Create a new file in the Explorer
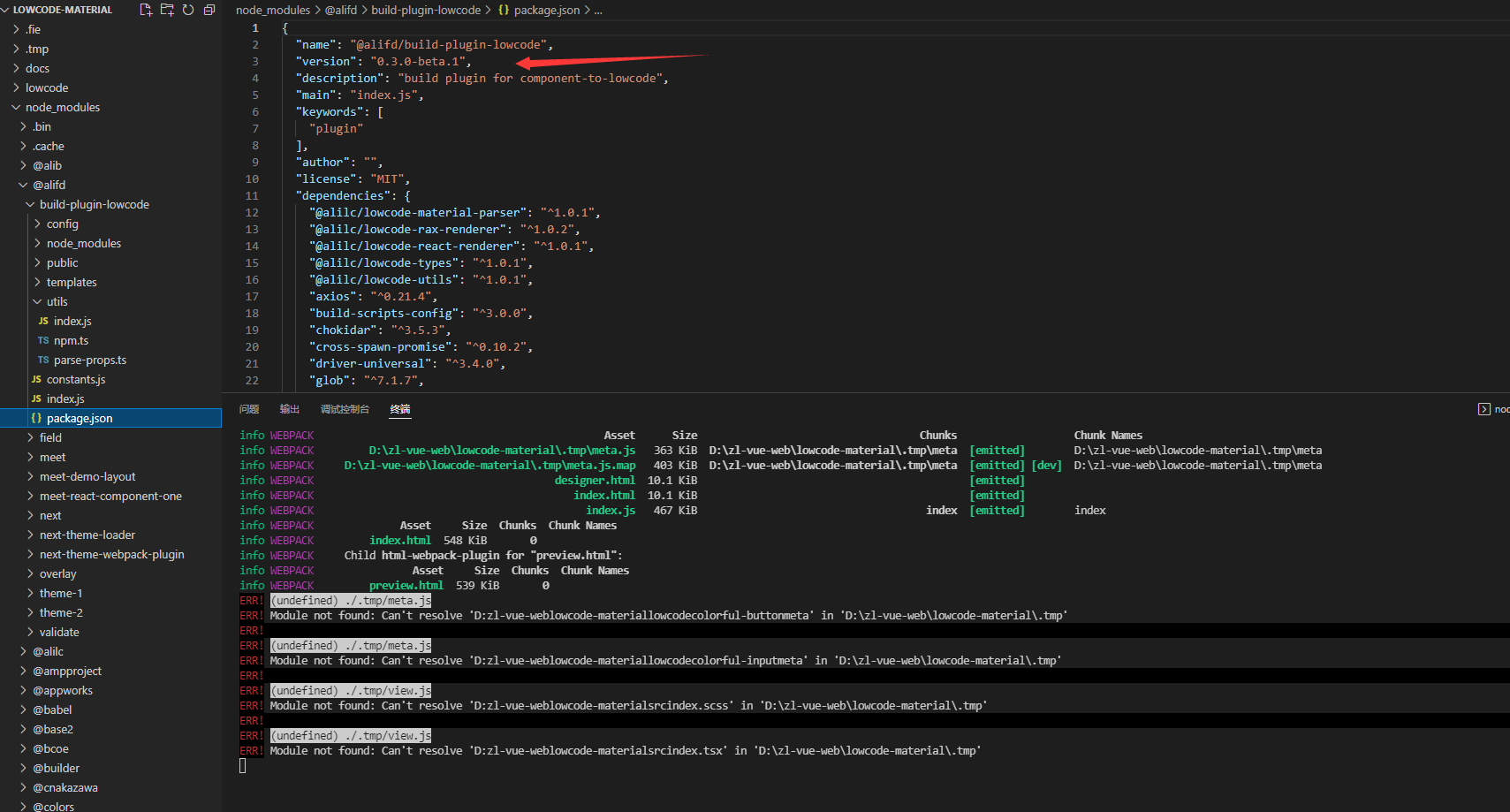The height and width of the screenshot is (812, 1510). [145, 9]
